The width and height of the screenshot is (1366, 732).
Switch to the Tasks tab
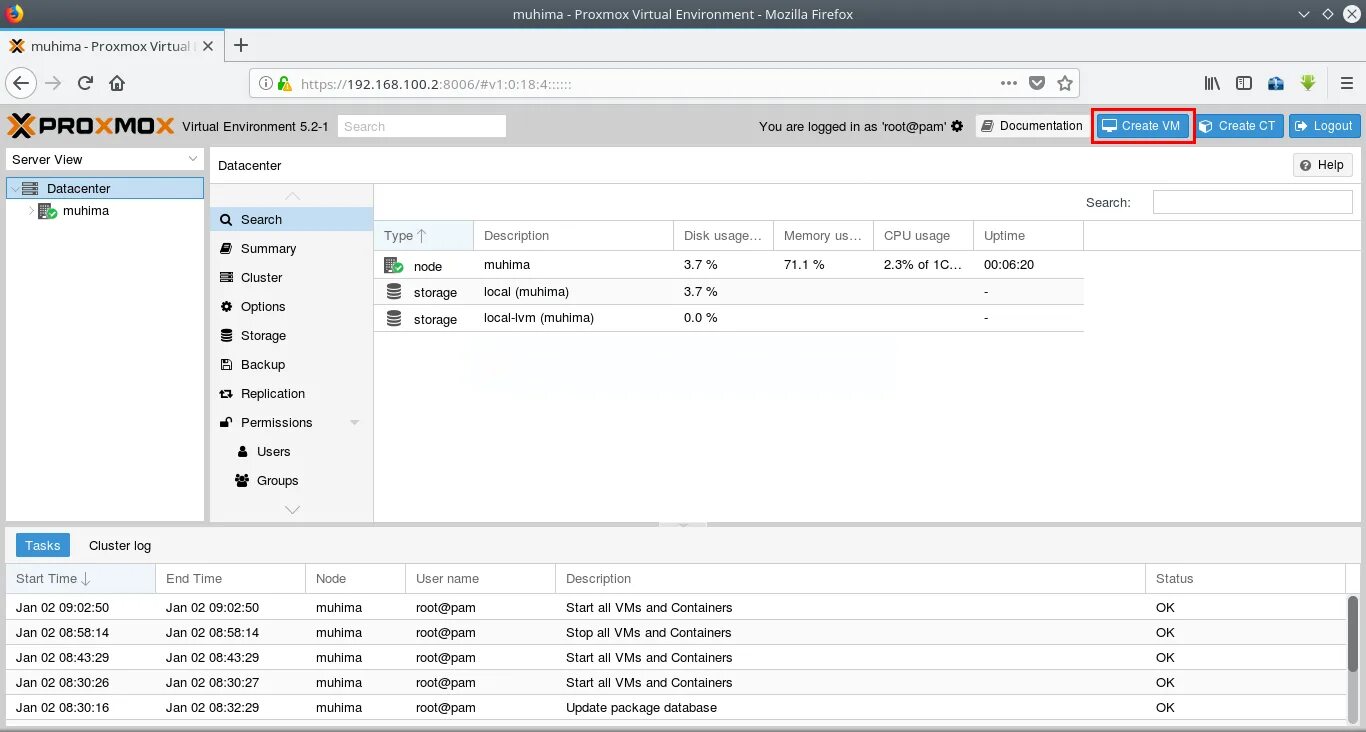pos(43,545)
